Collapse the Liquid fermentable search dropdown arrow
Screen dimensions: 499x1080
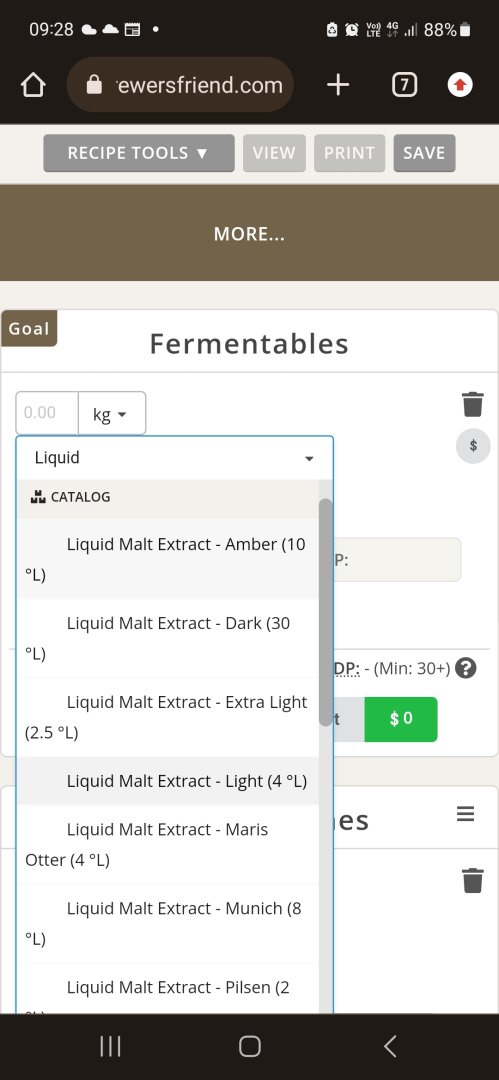pos(309,458)
